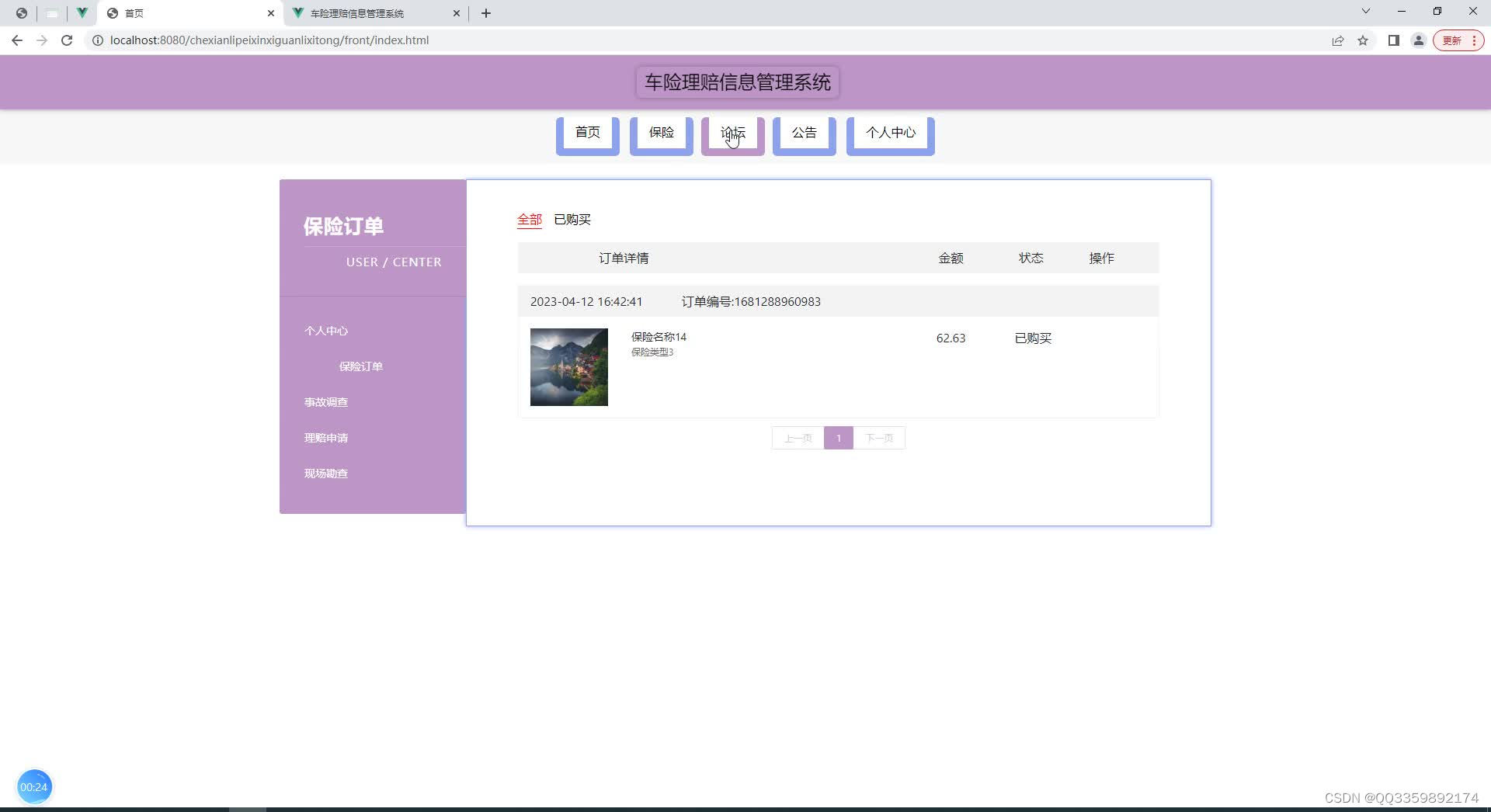Screen dimensions: 1491x812
Task: Switch to the 已购买 orders filter tab
Action: pos(572,220)
